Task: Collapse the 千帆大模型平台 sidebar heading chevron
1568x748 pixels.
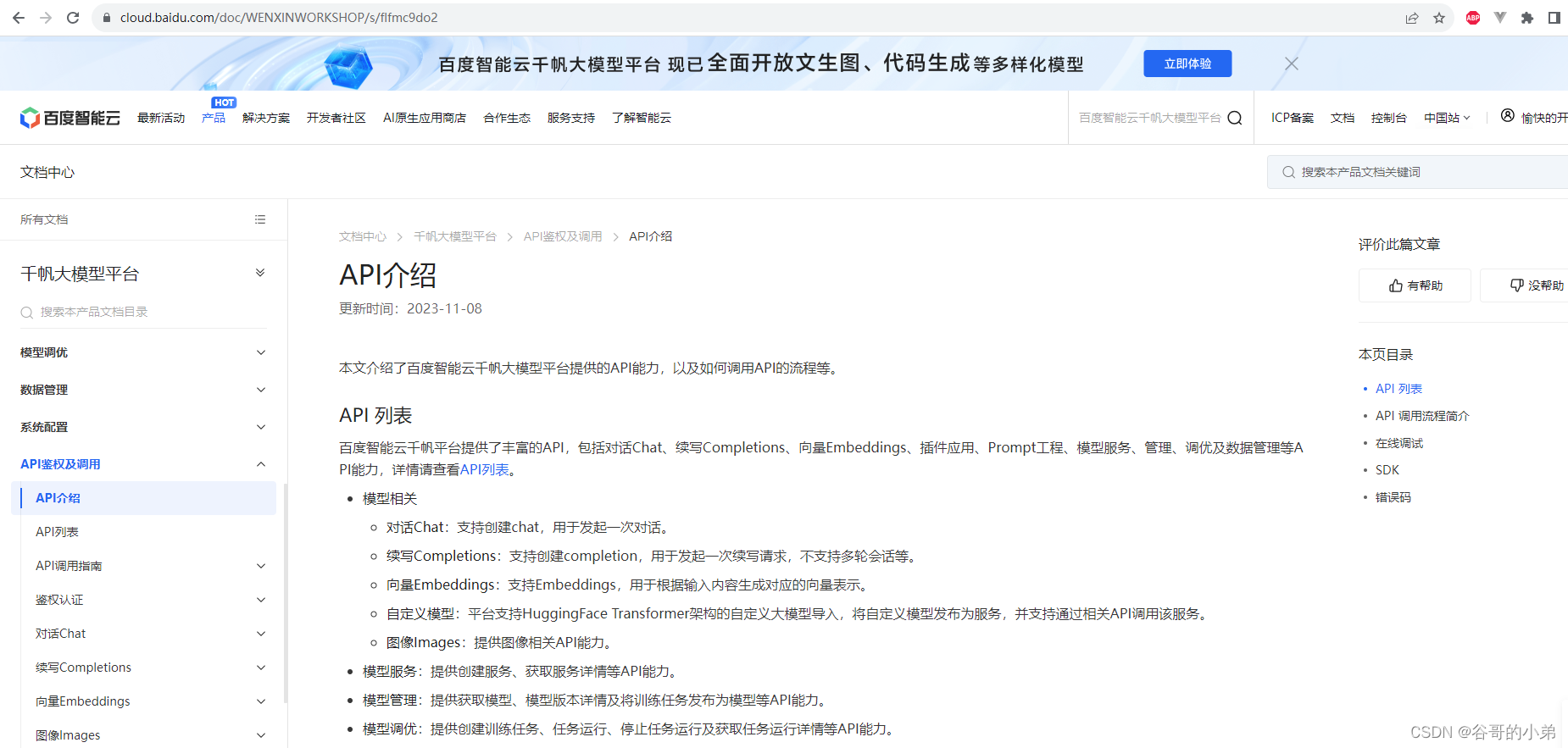Action: 260,273
